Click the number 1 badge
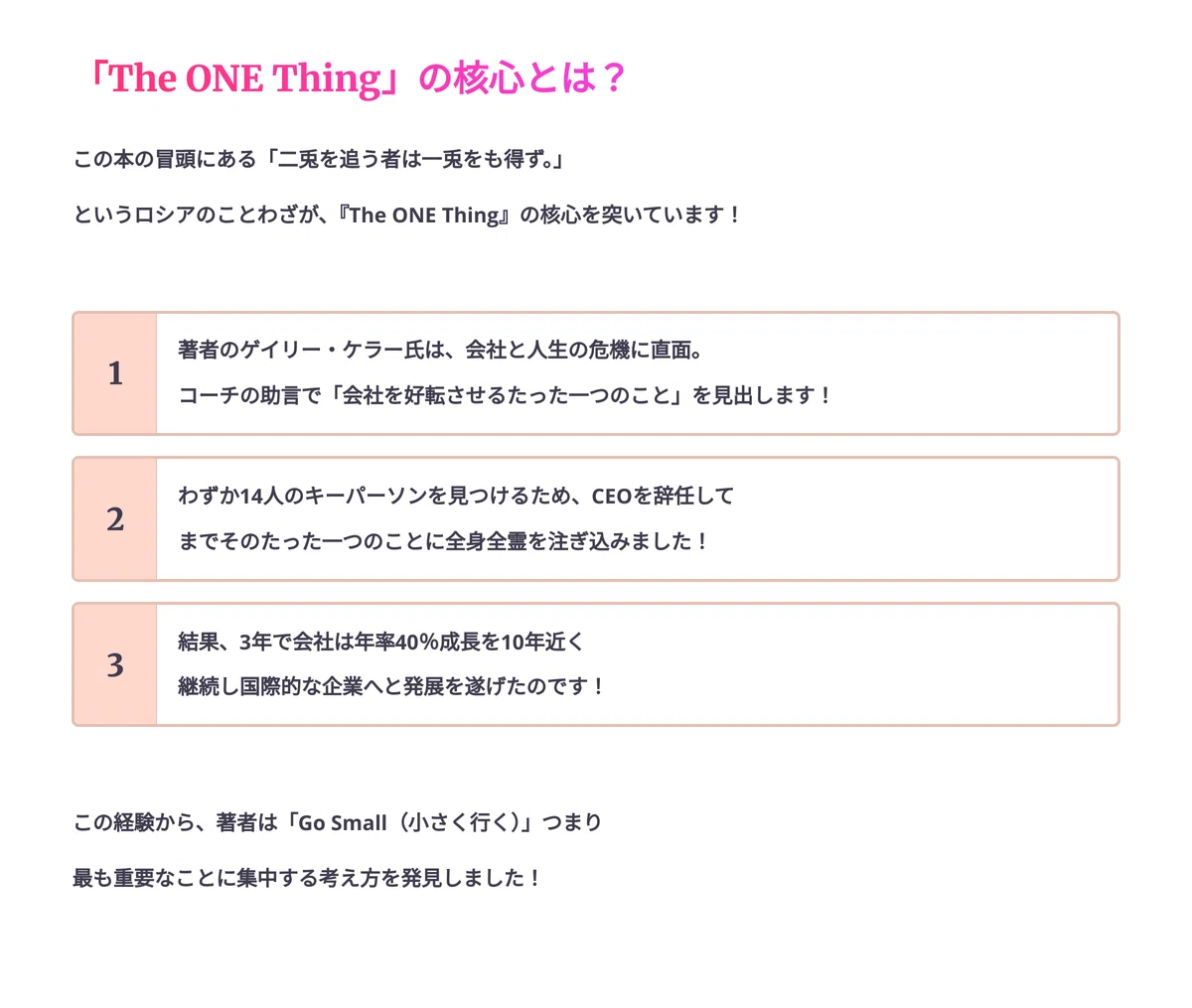 [115, 373]
